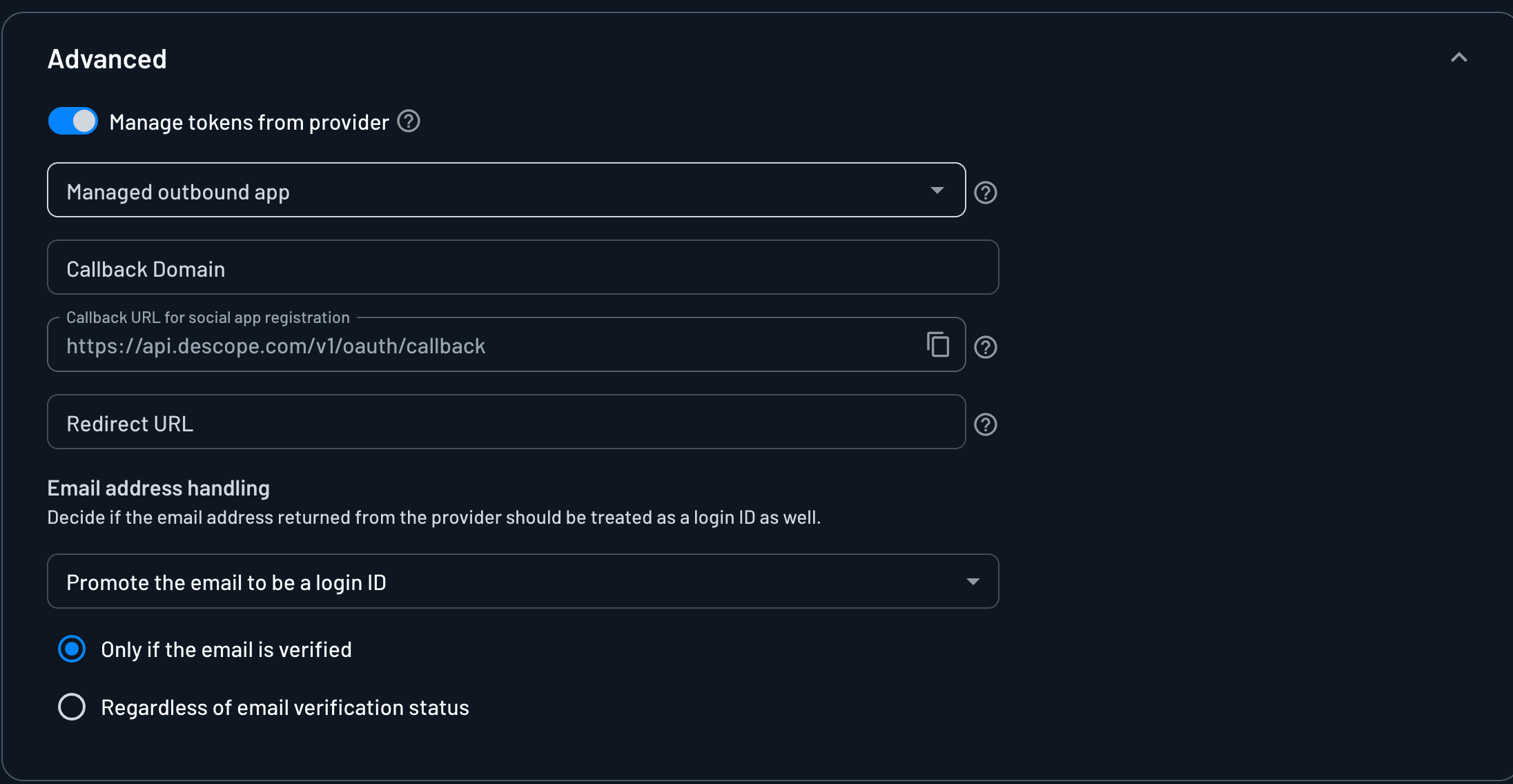Click the Advanced section heading
This screenshot has height=784, width=1513.
click(107, 59)
